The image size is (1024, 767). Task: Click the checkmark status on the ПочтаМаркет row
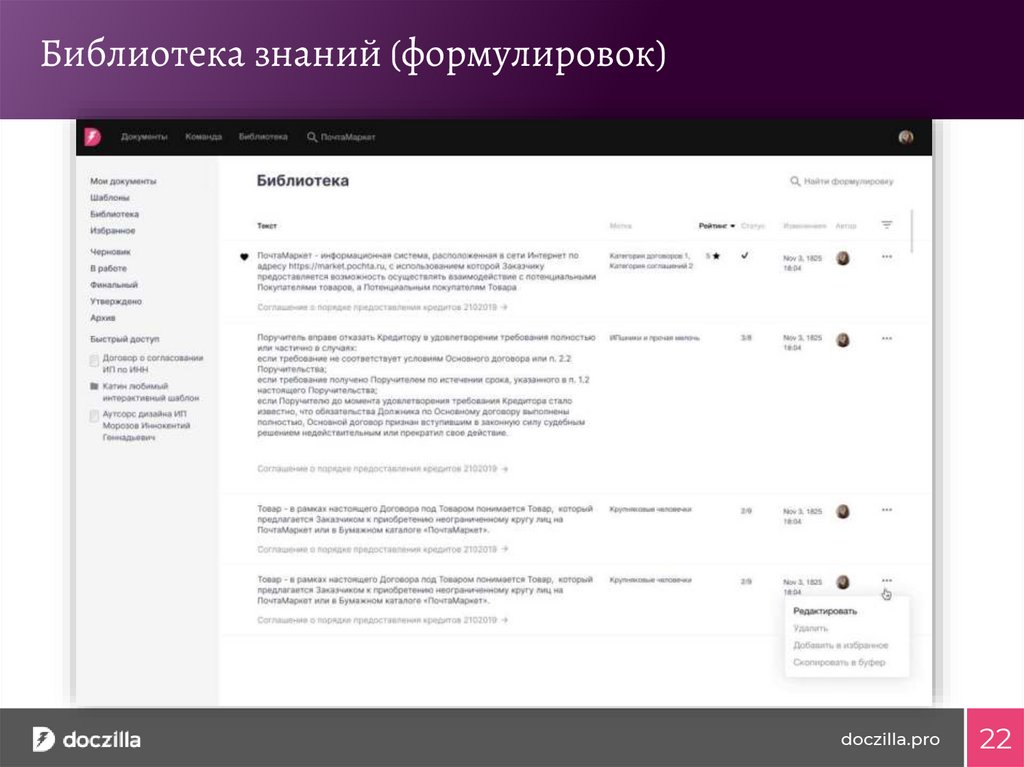point(744,255)
